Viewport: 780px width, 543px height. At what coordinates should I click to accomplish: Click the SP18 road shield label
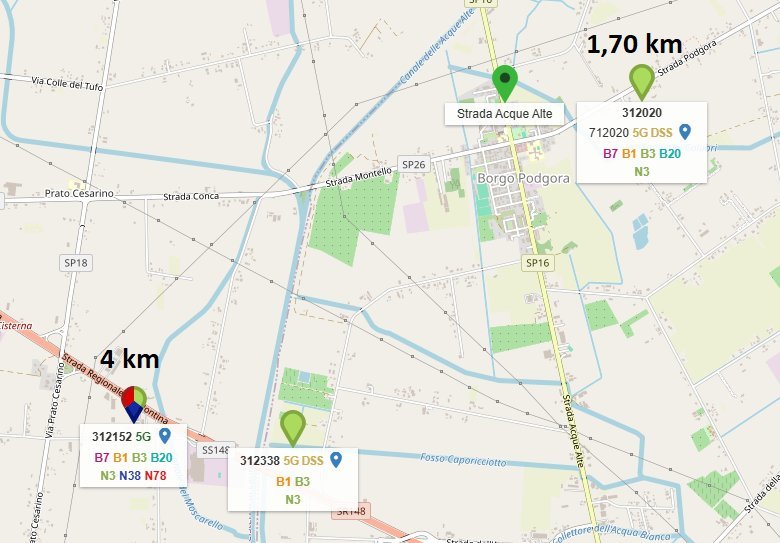(76, 263)
